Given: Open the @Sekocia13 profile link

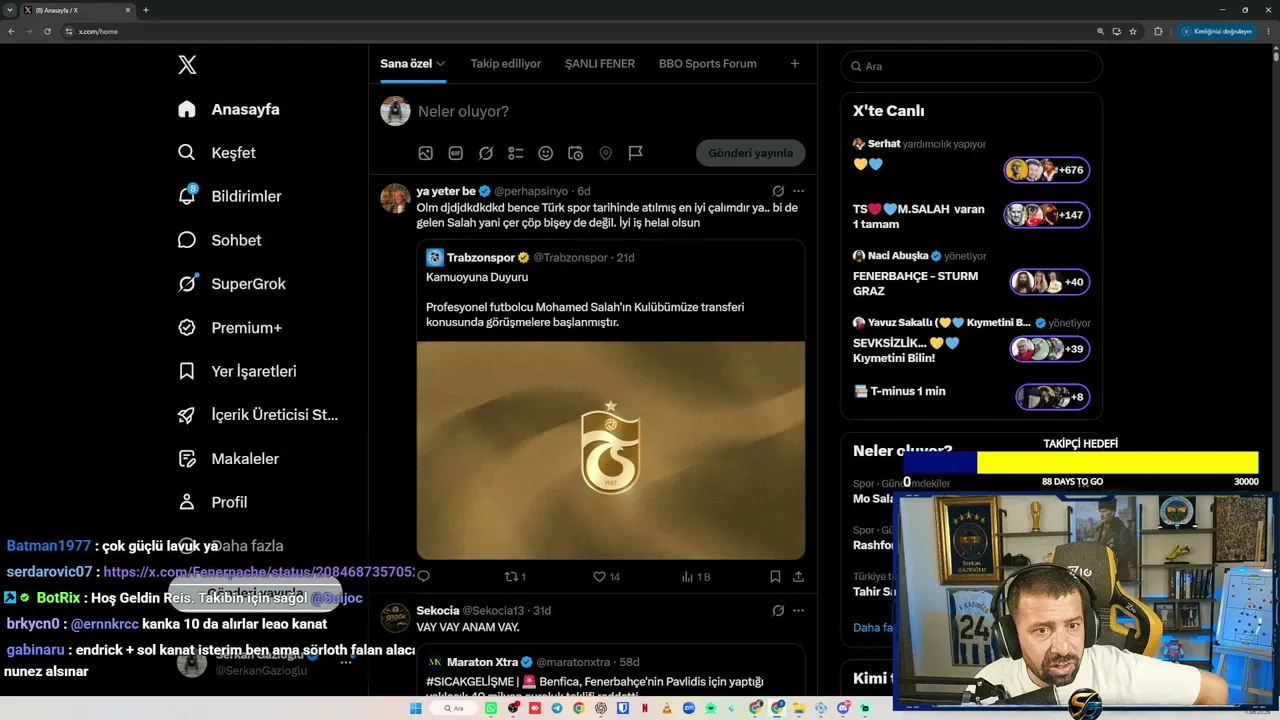Looking at the screenshot, I should pos(493,611).
